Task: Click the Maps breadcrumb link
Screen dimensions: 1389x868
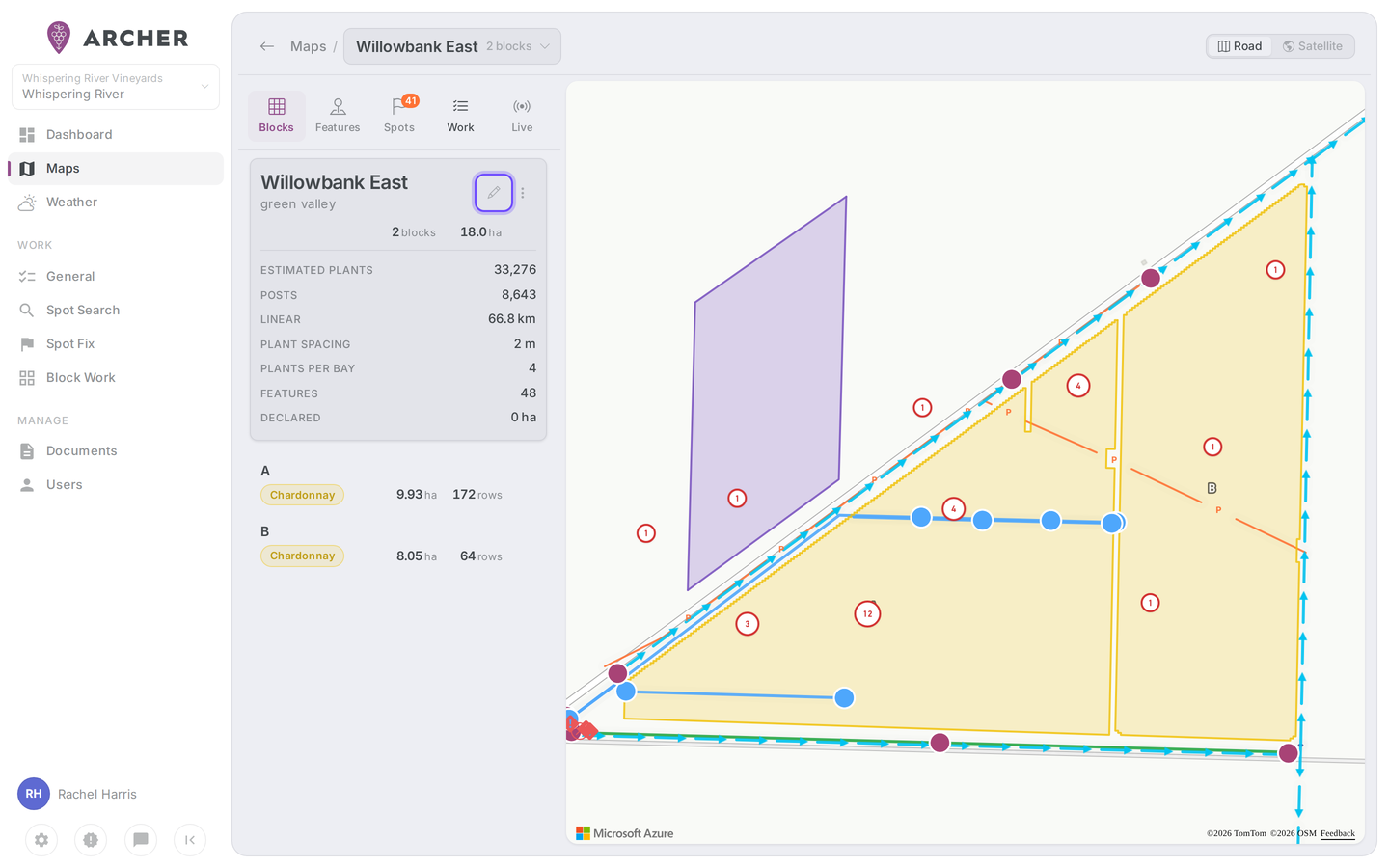Action: click(x=309, y=46)
